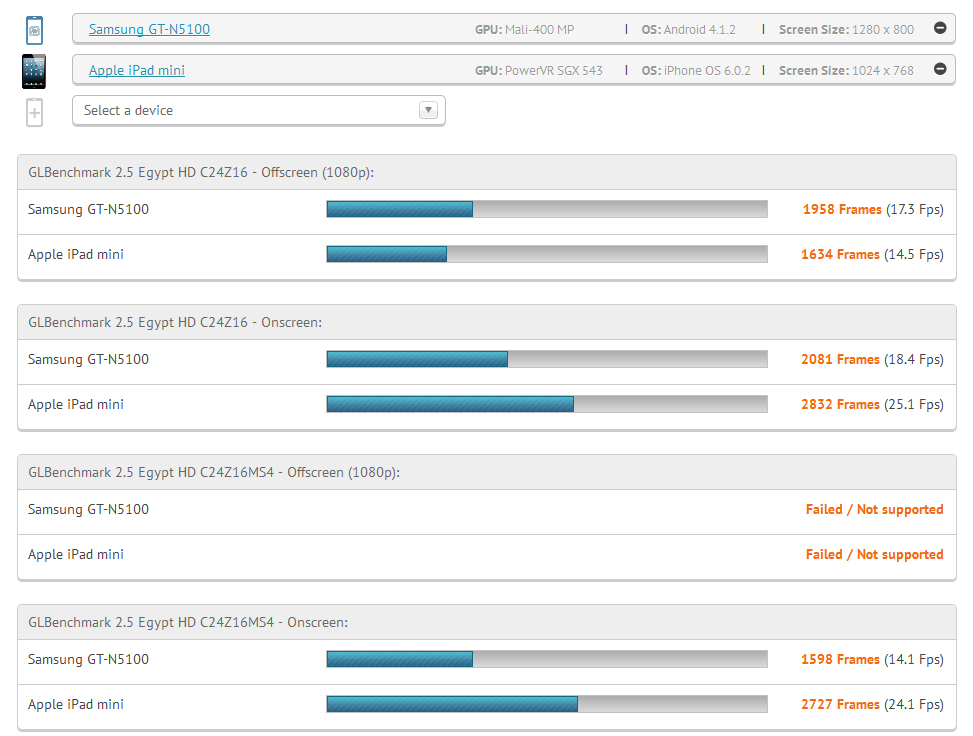Open the Samsung GT-N5100 link
This screenshot has height=736, width=973.
pyautogui.click(x=149, y=29)
